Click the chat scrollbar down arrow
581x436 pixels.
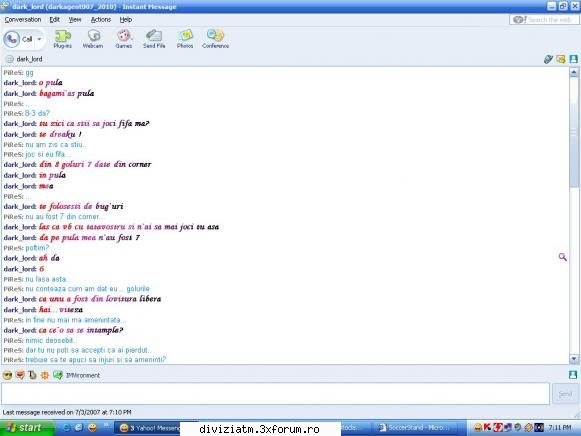(x=574, y=359)
